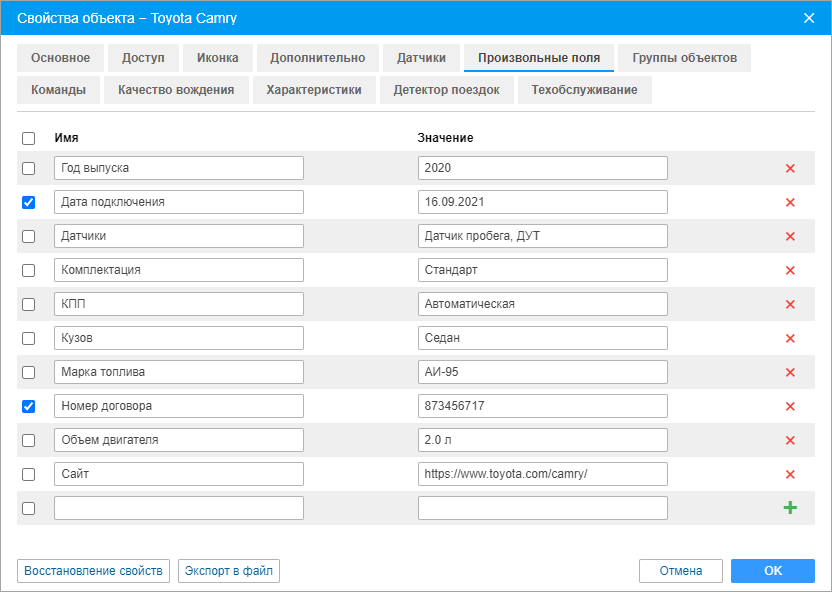
Task: Confirm changes with OK button
Action: tap(773, 571)
